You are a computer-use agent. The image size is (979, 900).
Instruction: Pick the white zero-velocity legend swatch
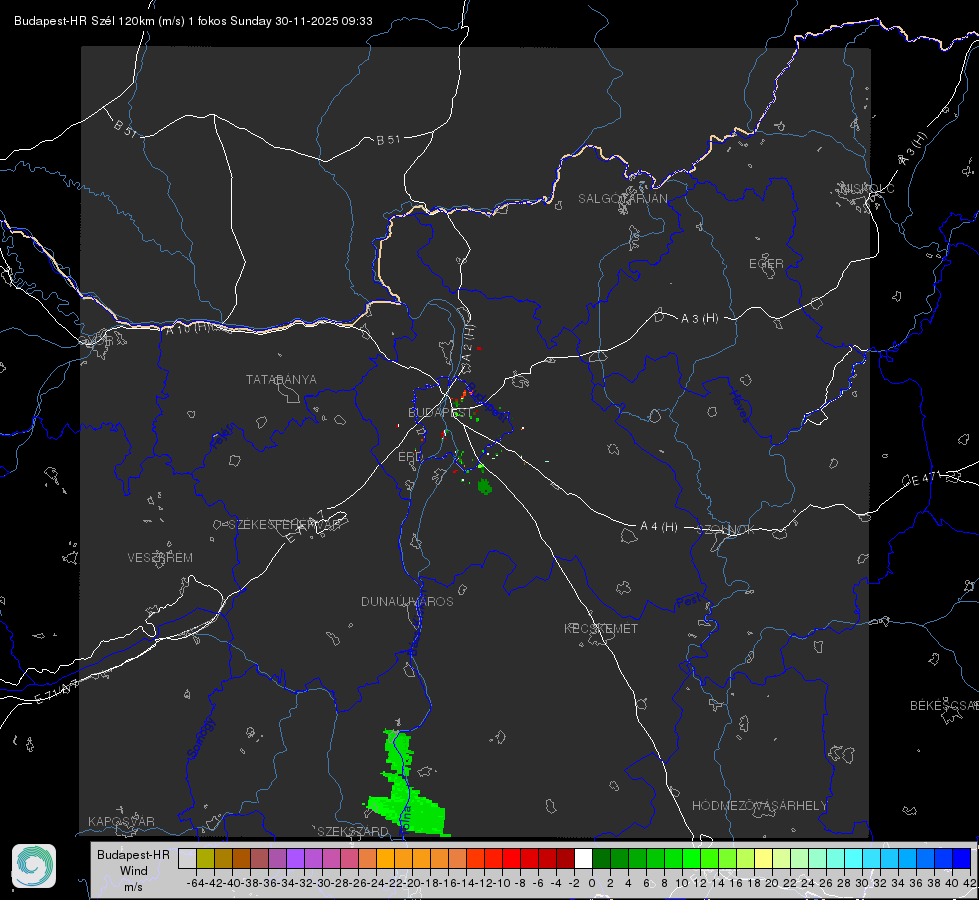point(583,858)
